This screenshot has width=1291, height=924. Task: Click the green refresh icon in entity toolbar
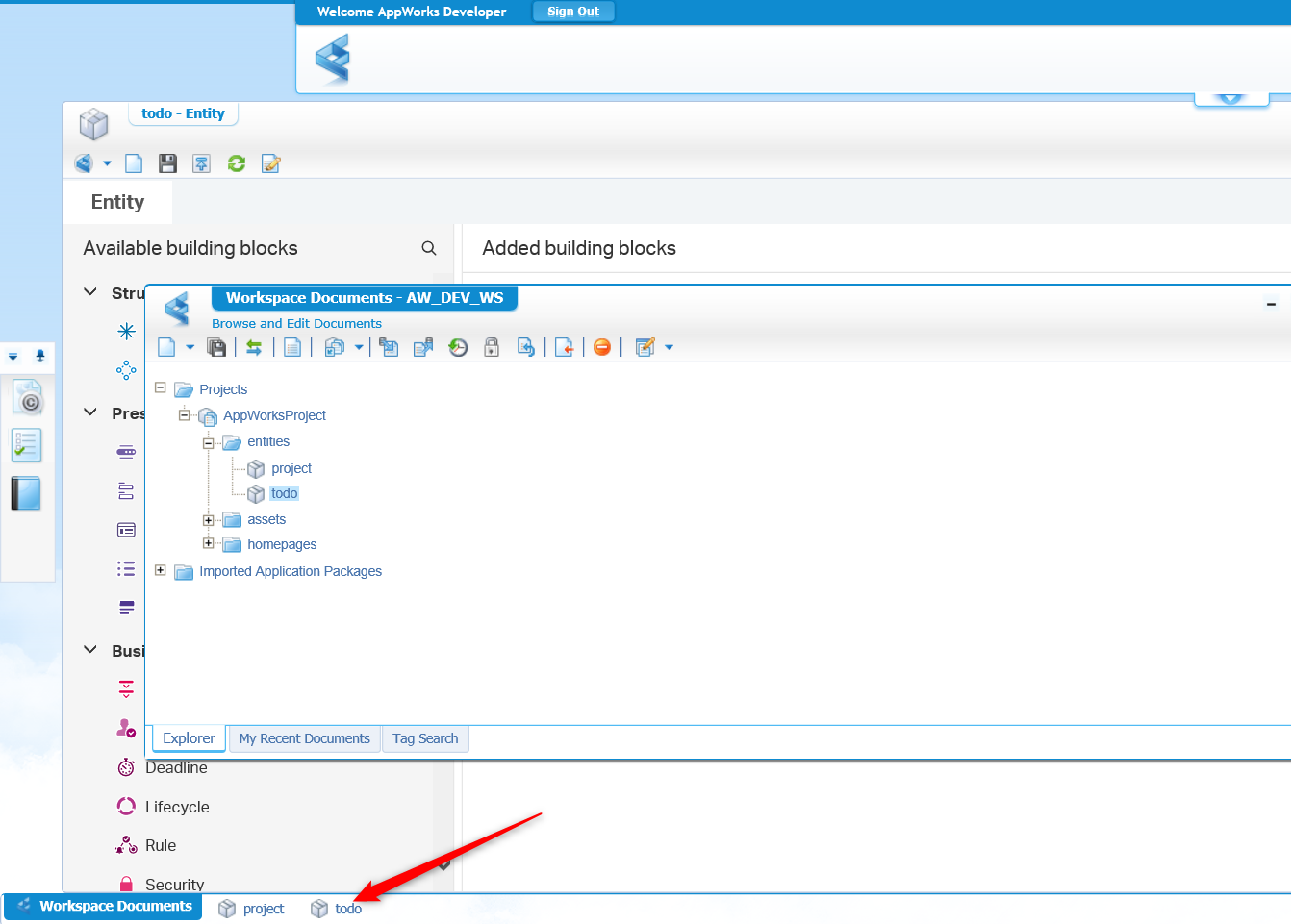coord(237,163)
